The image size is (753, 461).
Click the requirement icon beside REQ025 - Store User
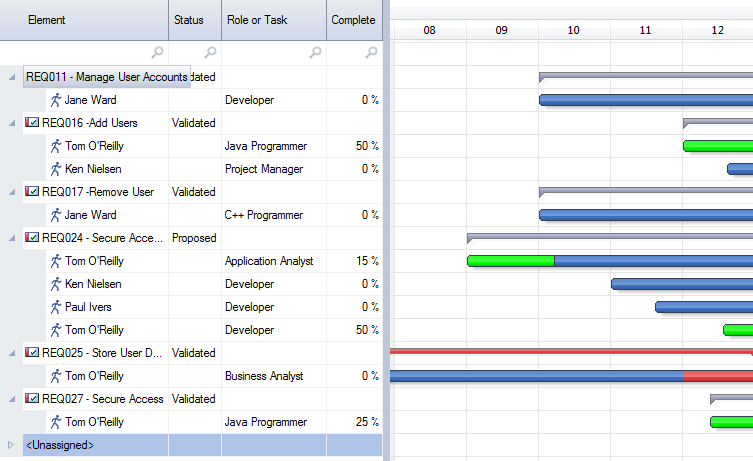pyautogui.click(x=32, y=353)
